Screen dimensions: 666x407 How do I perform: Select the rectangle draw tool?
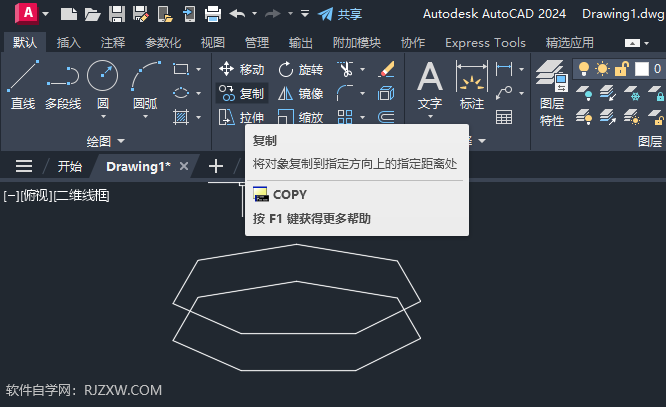(x=181, y=69)
